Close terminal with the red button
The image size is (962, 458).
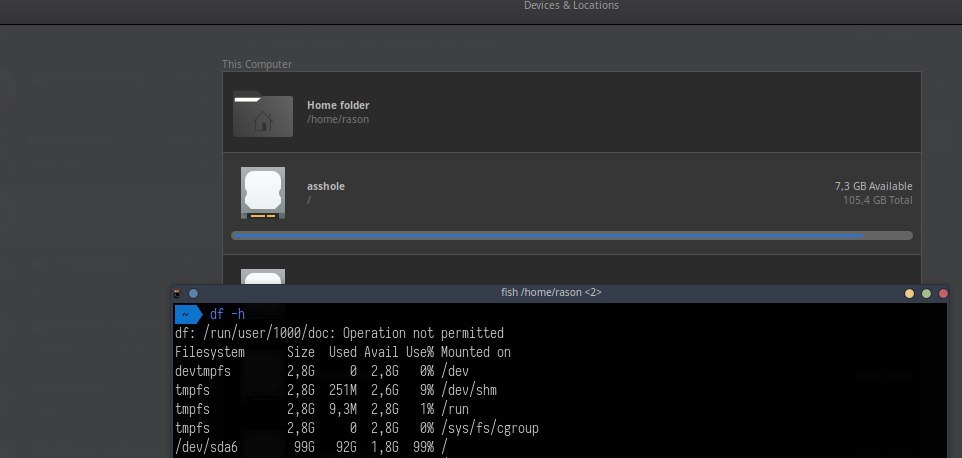click(943, 294)
